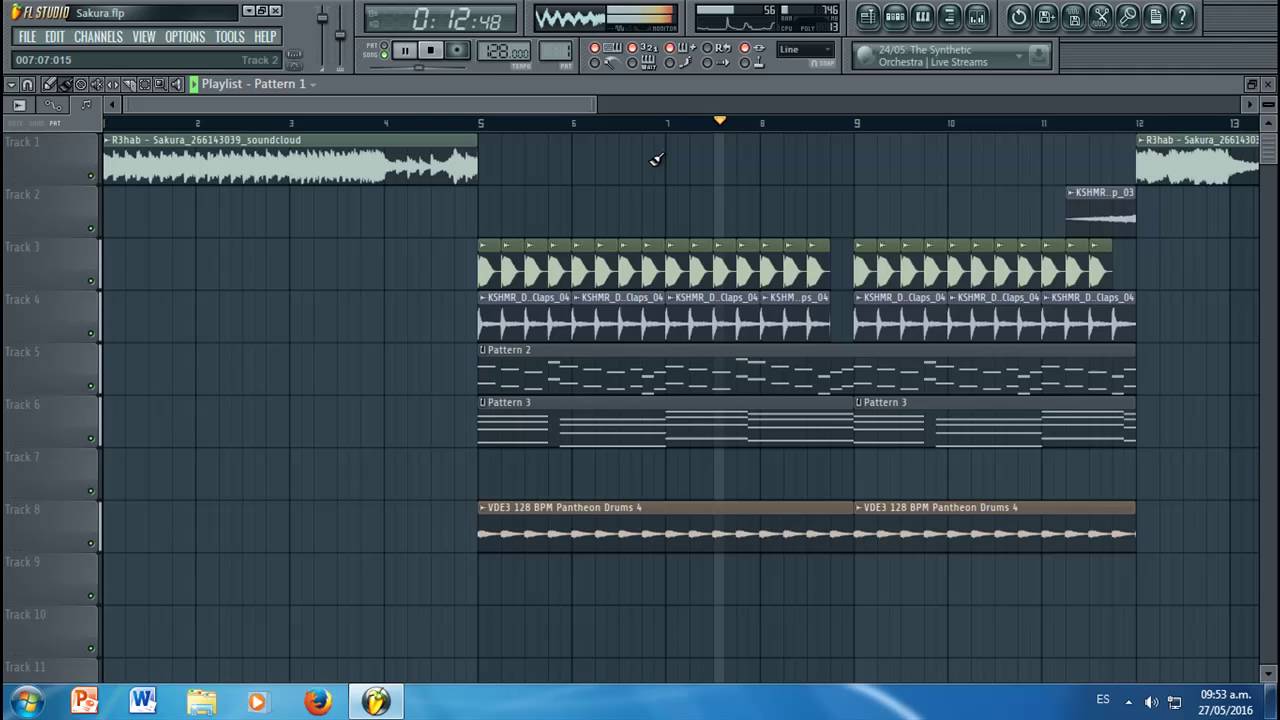This screenshot has height=720, width=1280.
Task: Open the OPTIONS menu
Action: tap(185, 36)
